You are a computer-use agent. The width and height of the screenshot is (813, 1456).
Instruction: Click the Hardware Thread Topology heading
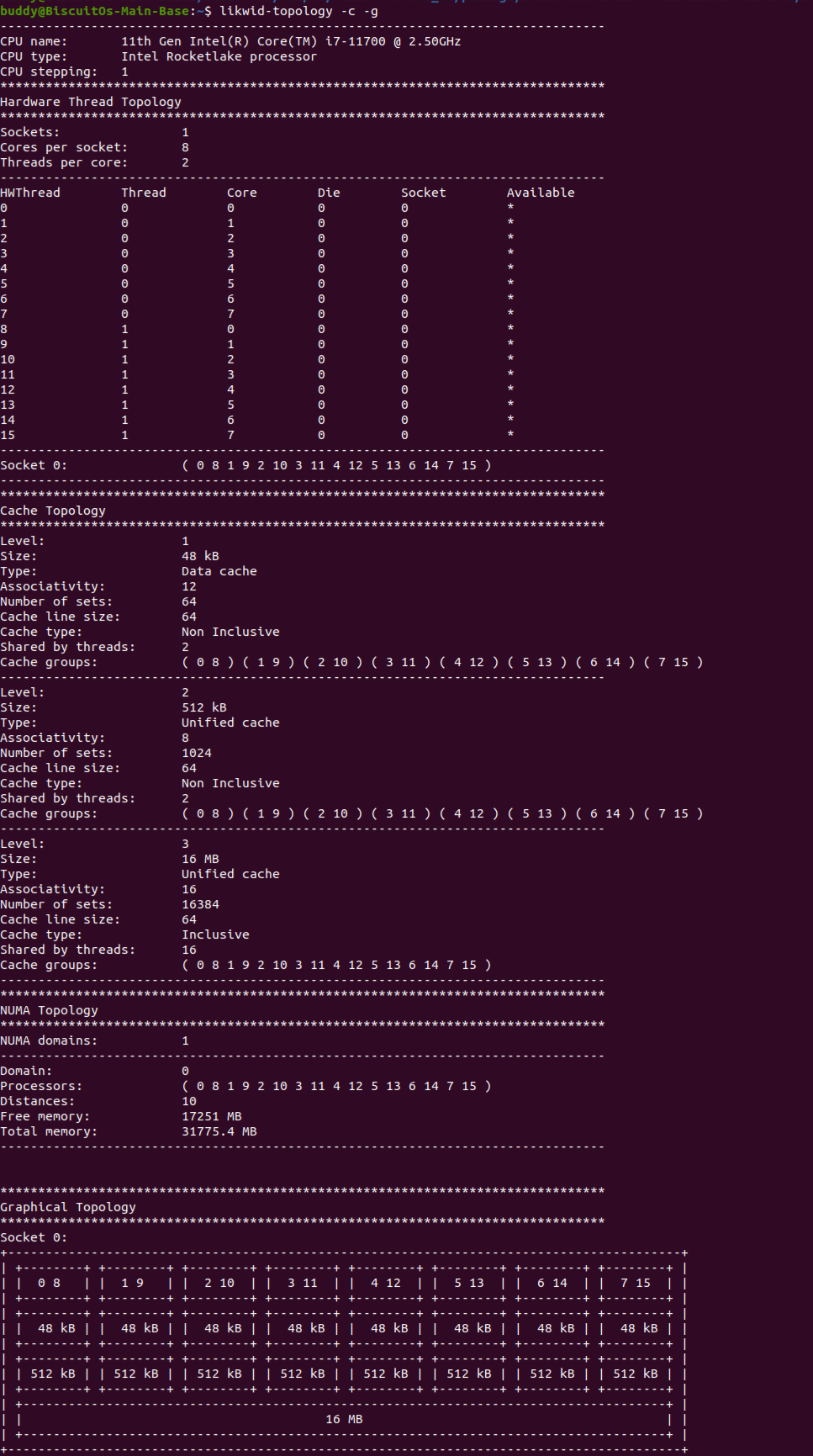click(x=91, y=102)
